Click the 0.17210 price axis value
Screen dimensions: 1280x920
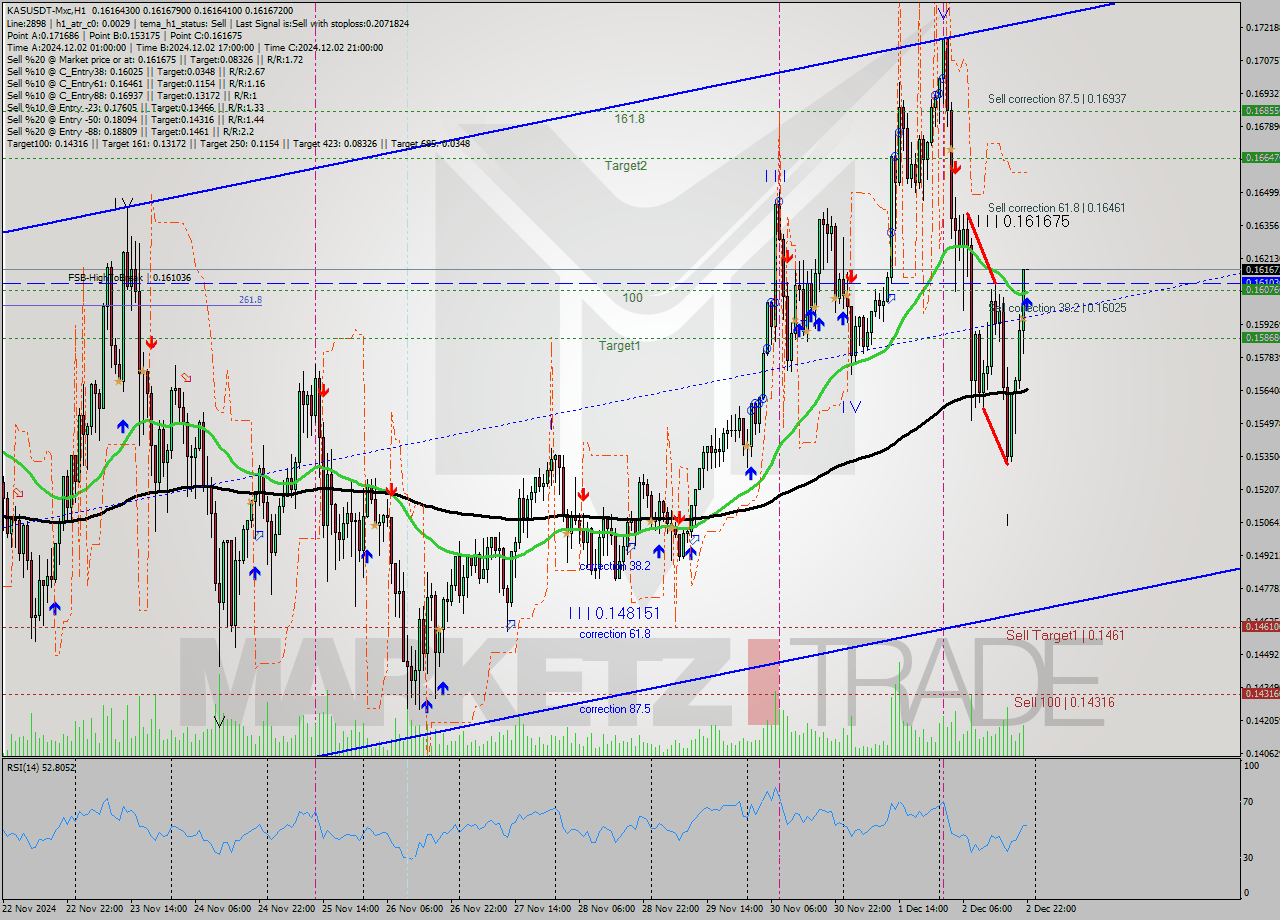click(1262, 28)
